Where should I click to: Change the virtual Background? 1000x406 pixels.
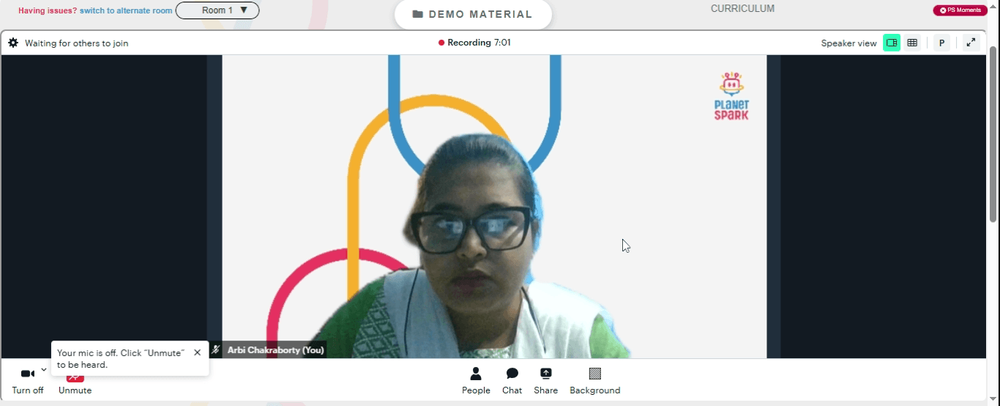594,381
